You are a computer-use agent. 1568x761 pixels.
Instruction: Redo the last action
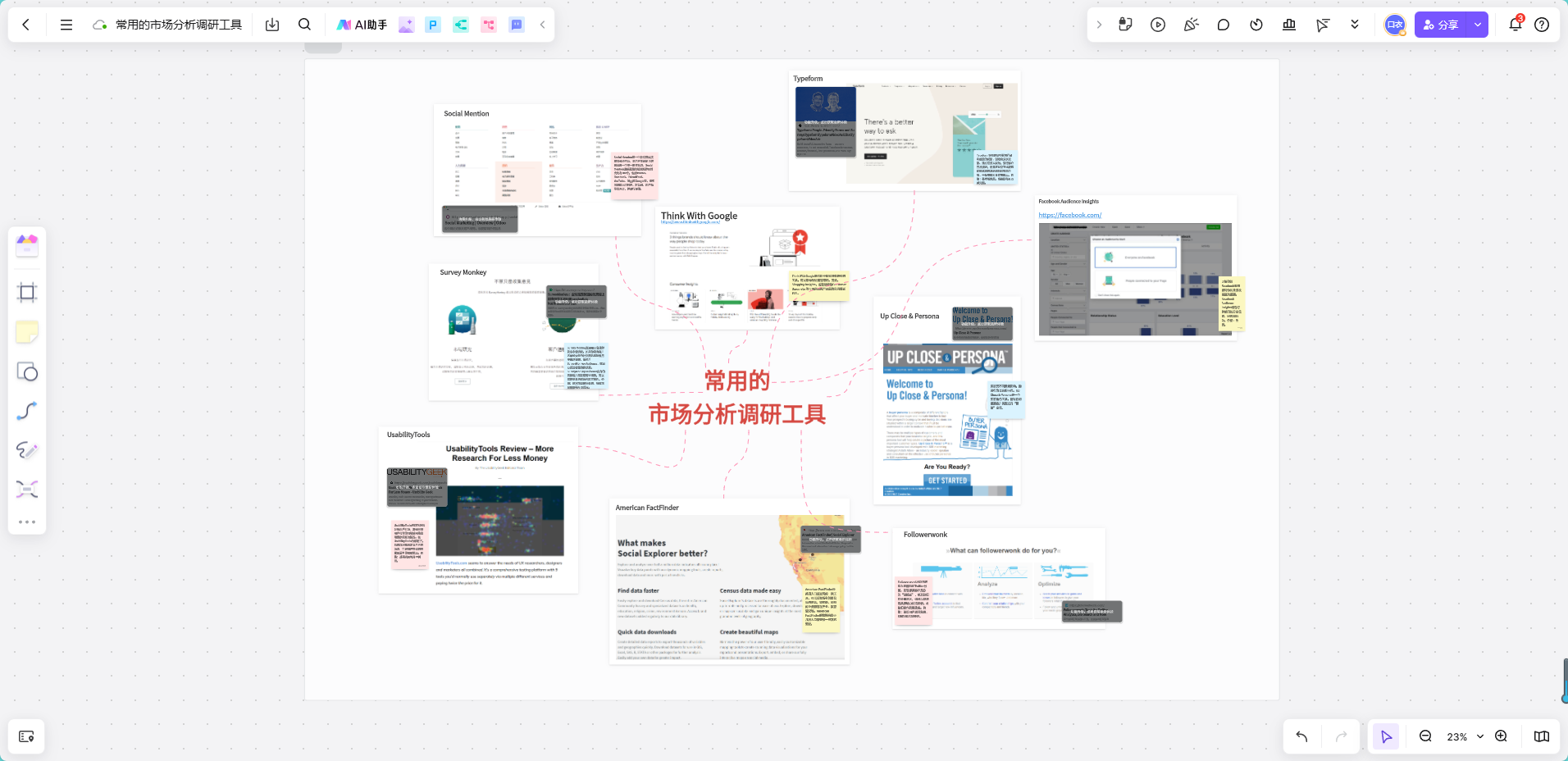tap(1341, 736)
